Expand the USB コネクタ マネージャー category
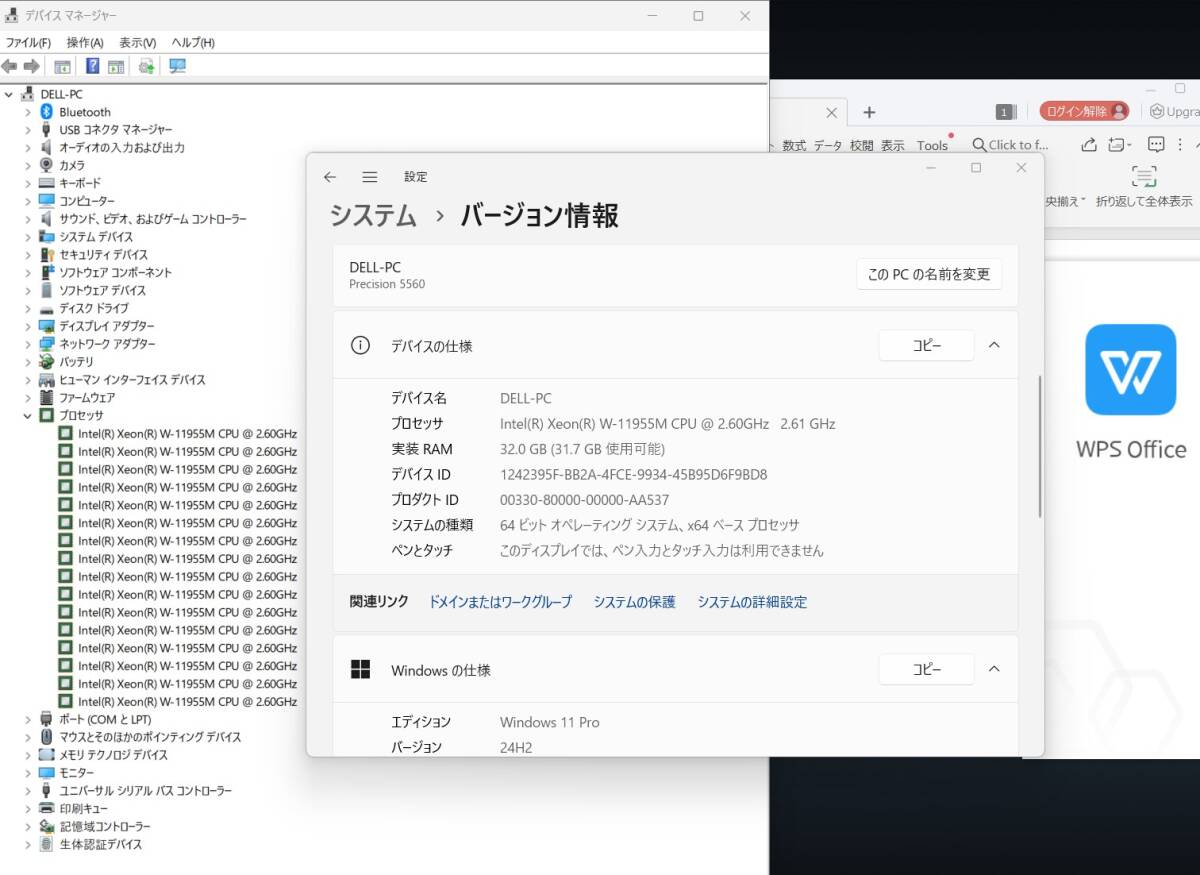Image resolution: width=1200 pixels, height=875 pixels. pos(28,130)
